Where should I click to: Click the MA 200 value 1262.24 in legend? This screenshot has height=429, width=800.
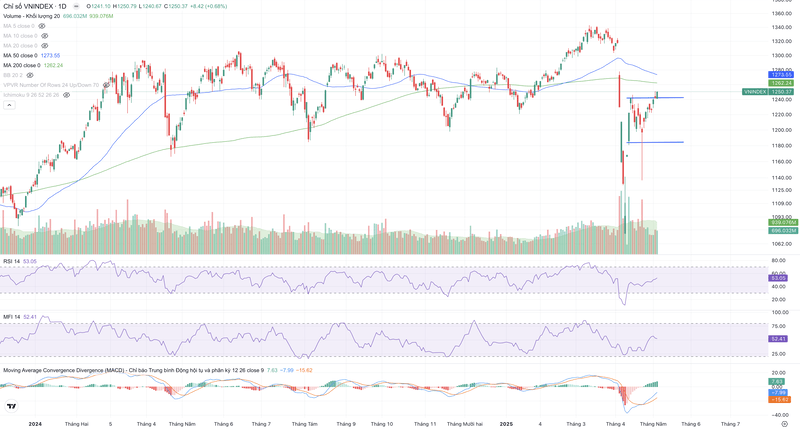tap(54, 65)
